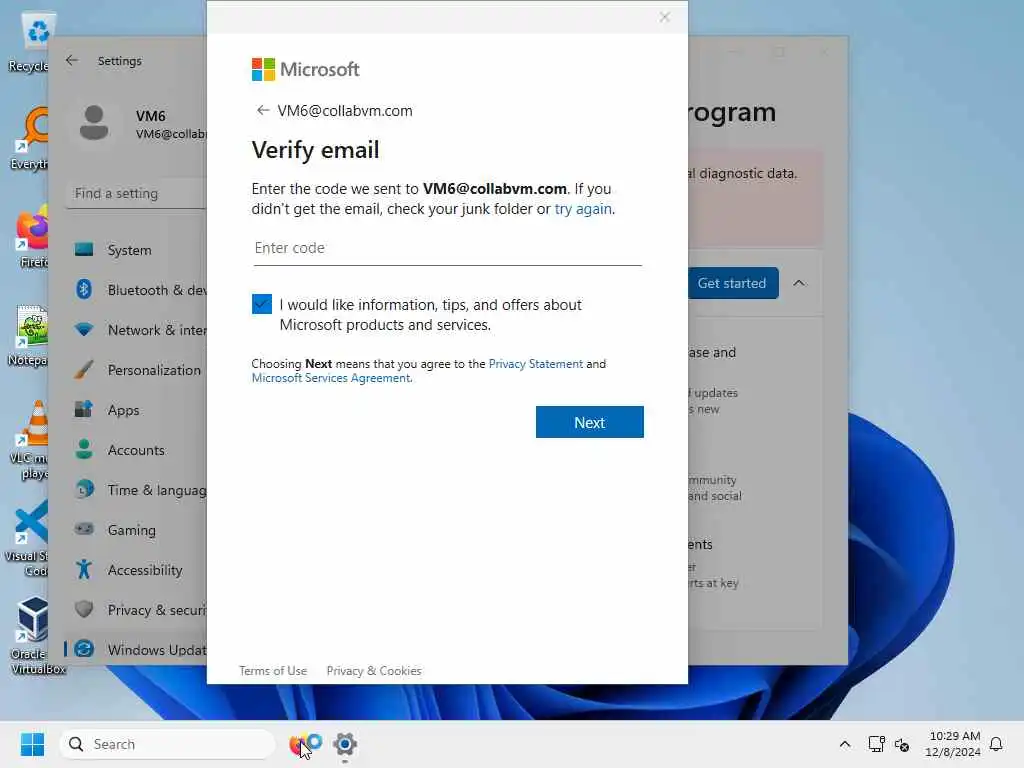This screenshot has height=768, width=1024.
Task: Open the try again link
Action: click(x=583, y=209)
